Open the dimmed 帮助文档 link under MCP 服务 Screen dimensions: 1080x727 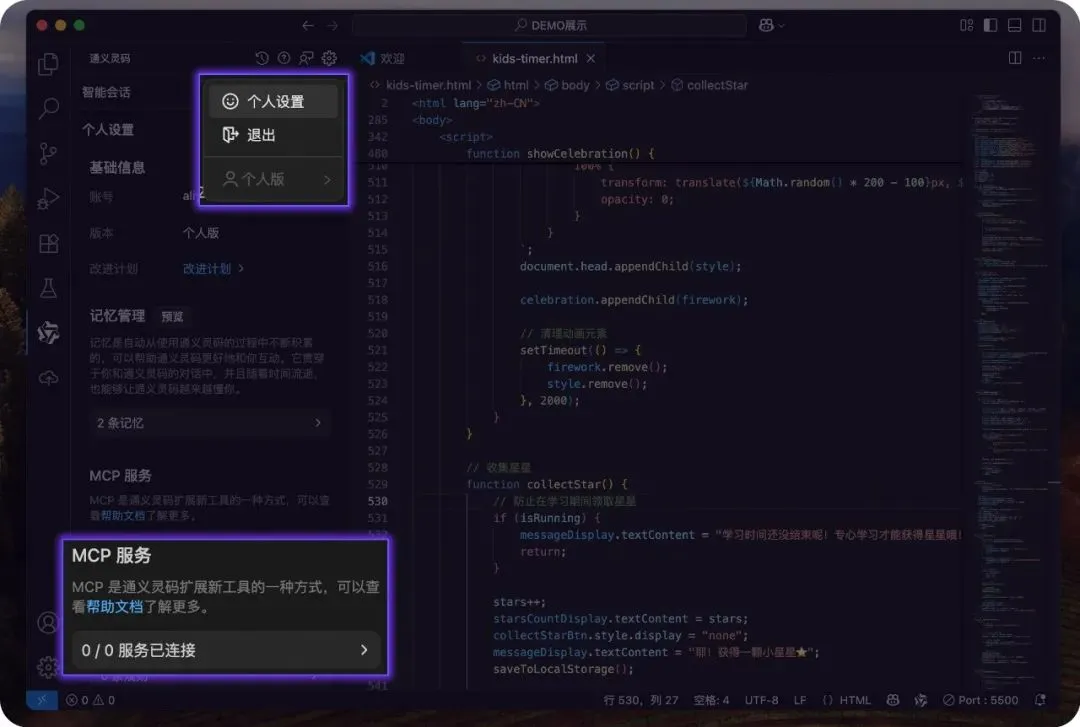tap(123, 515)
